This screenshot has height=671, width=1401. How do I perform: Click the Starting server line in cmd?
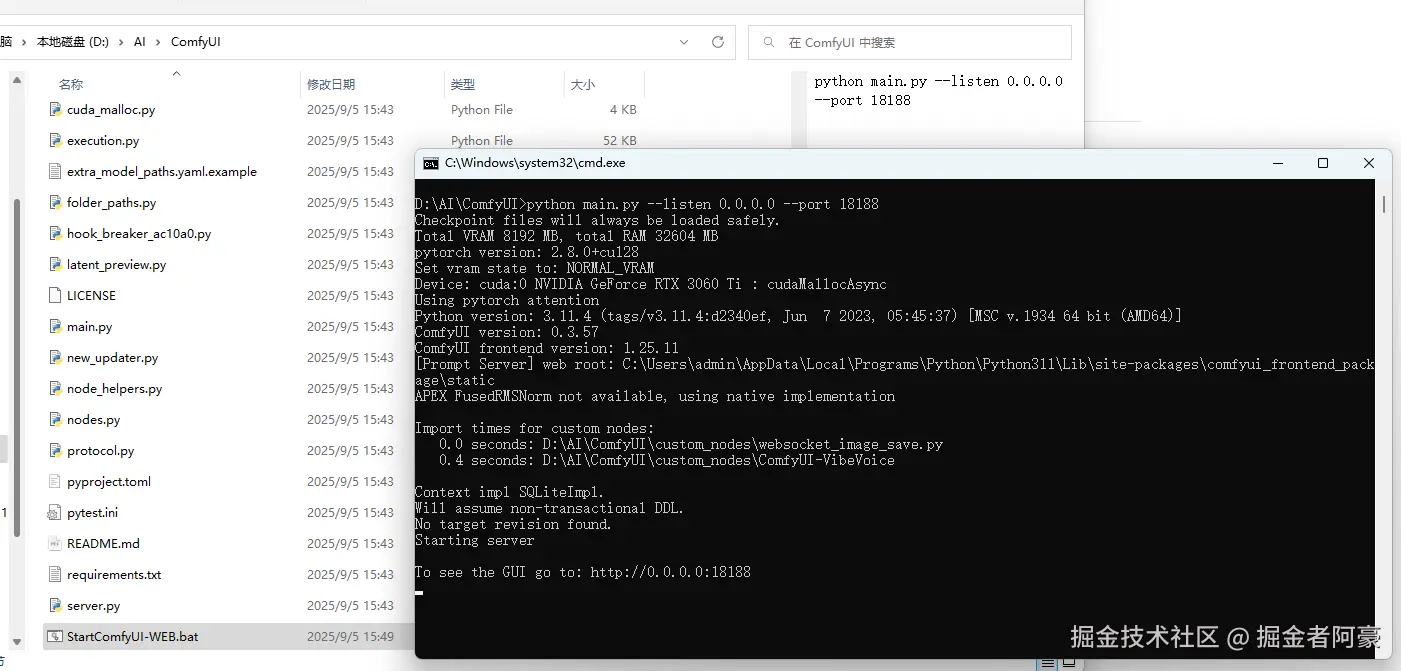coord(474,540)
